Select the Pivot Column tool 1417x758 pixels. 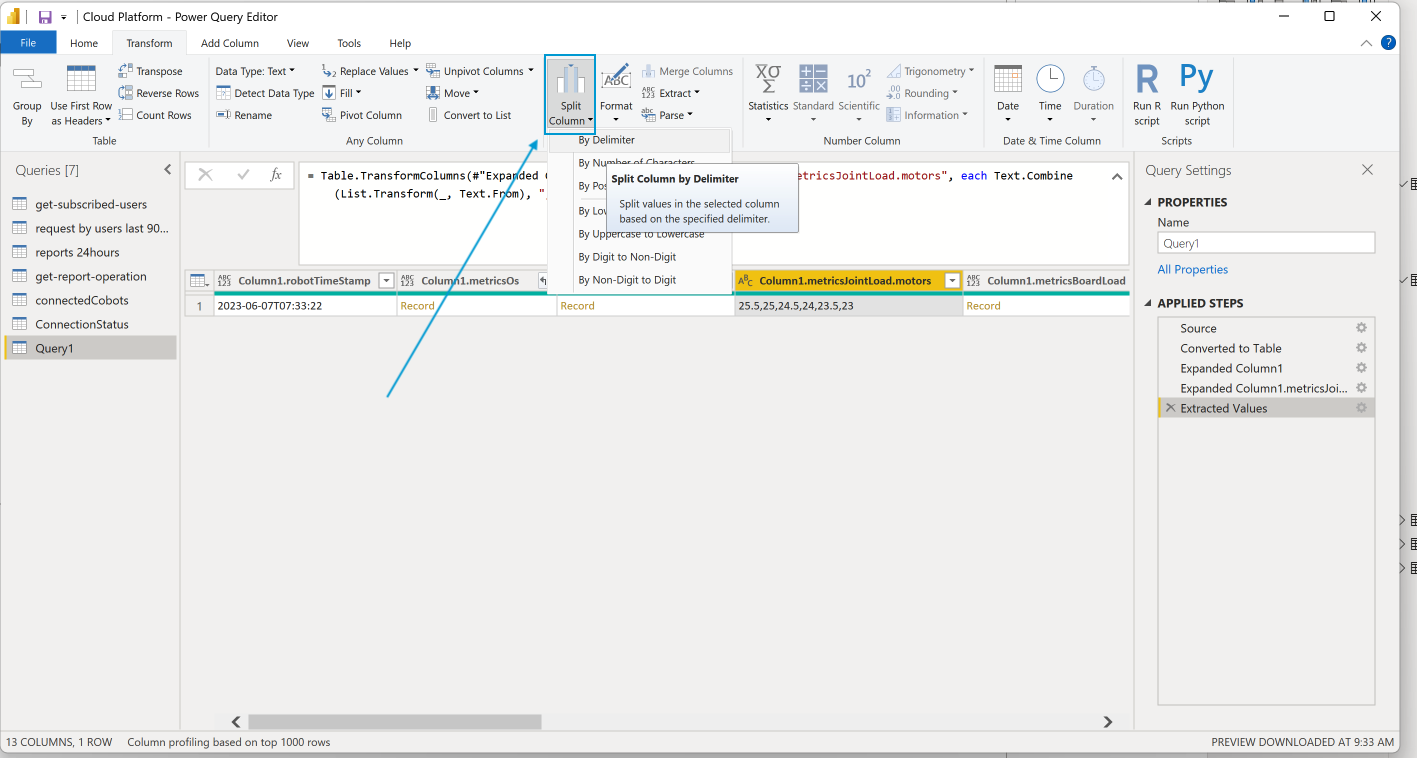click(362, 114)
